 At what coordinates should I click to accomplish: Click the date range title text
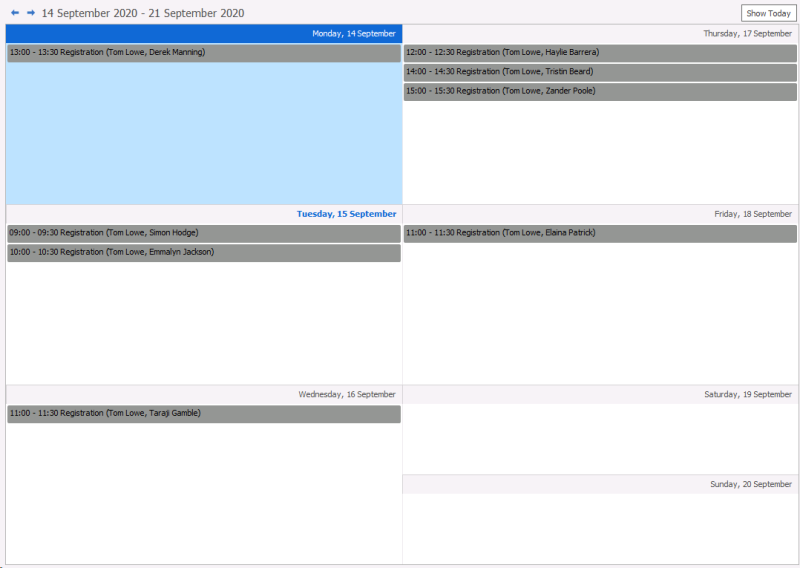tap(142, 14)
